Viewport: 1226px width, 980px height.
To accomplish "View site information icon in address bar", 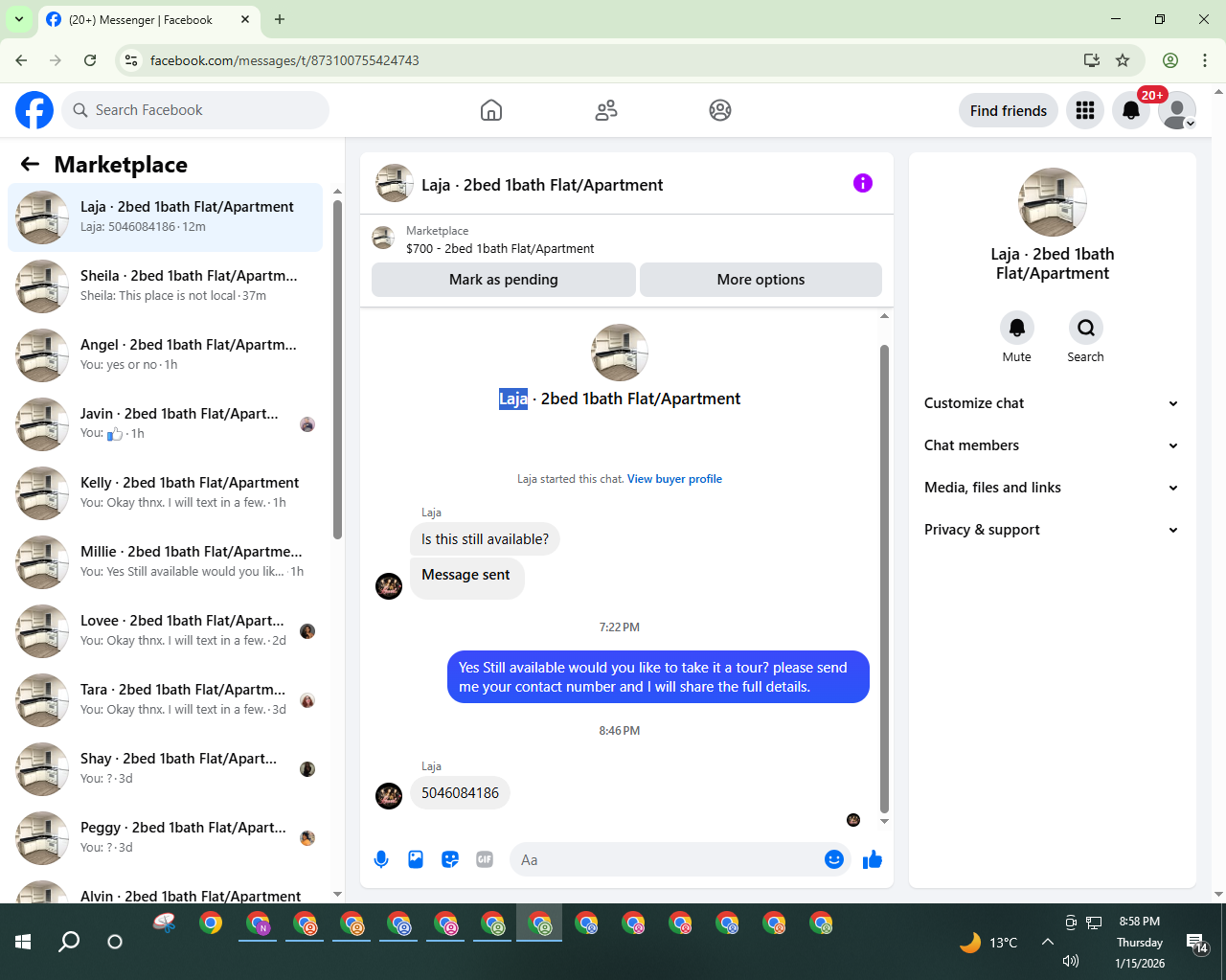I will (132, 60).
